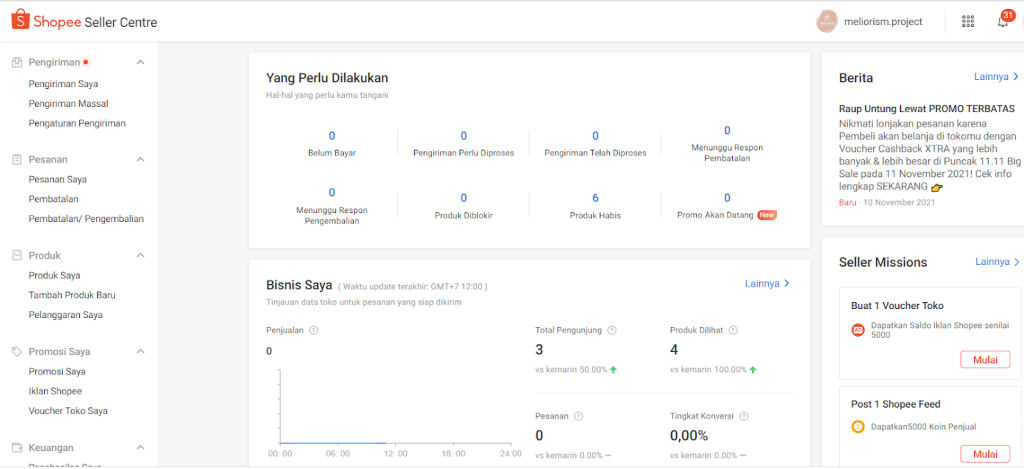1024x469 pixels.
Task: Click Lainnya link in Seller Missions panel
Action: pos(997,261)
